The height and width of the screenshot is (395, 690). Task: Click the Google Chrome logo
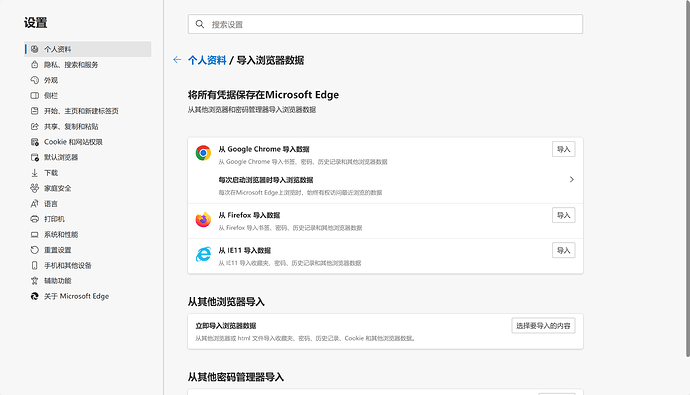click(x=203, y=153)
